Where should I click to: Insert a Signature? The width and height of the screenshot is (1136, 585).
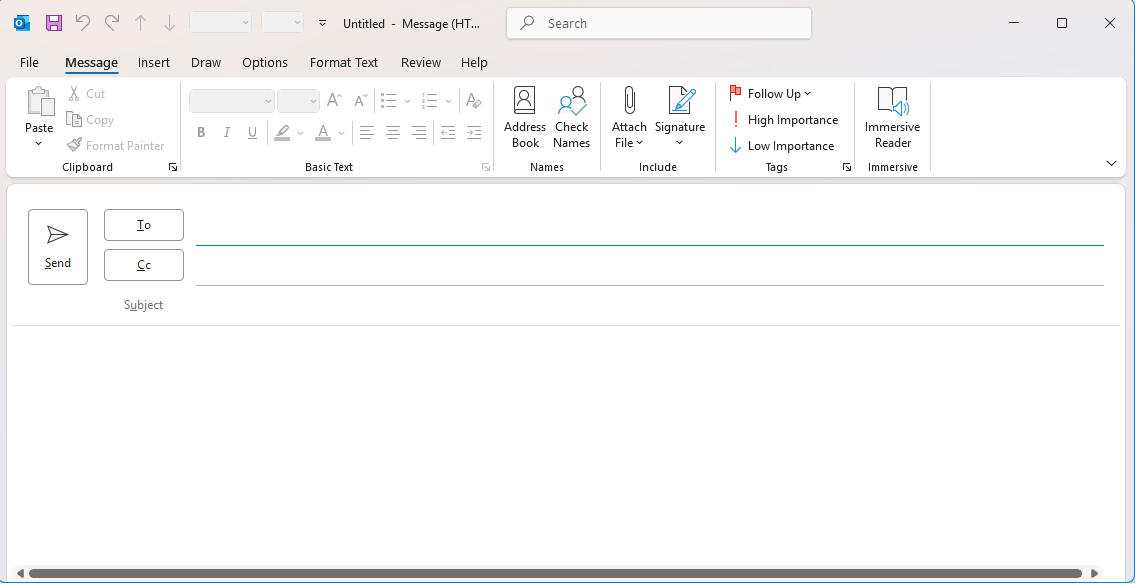[x=680, y=117]
